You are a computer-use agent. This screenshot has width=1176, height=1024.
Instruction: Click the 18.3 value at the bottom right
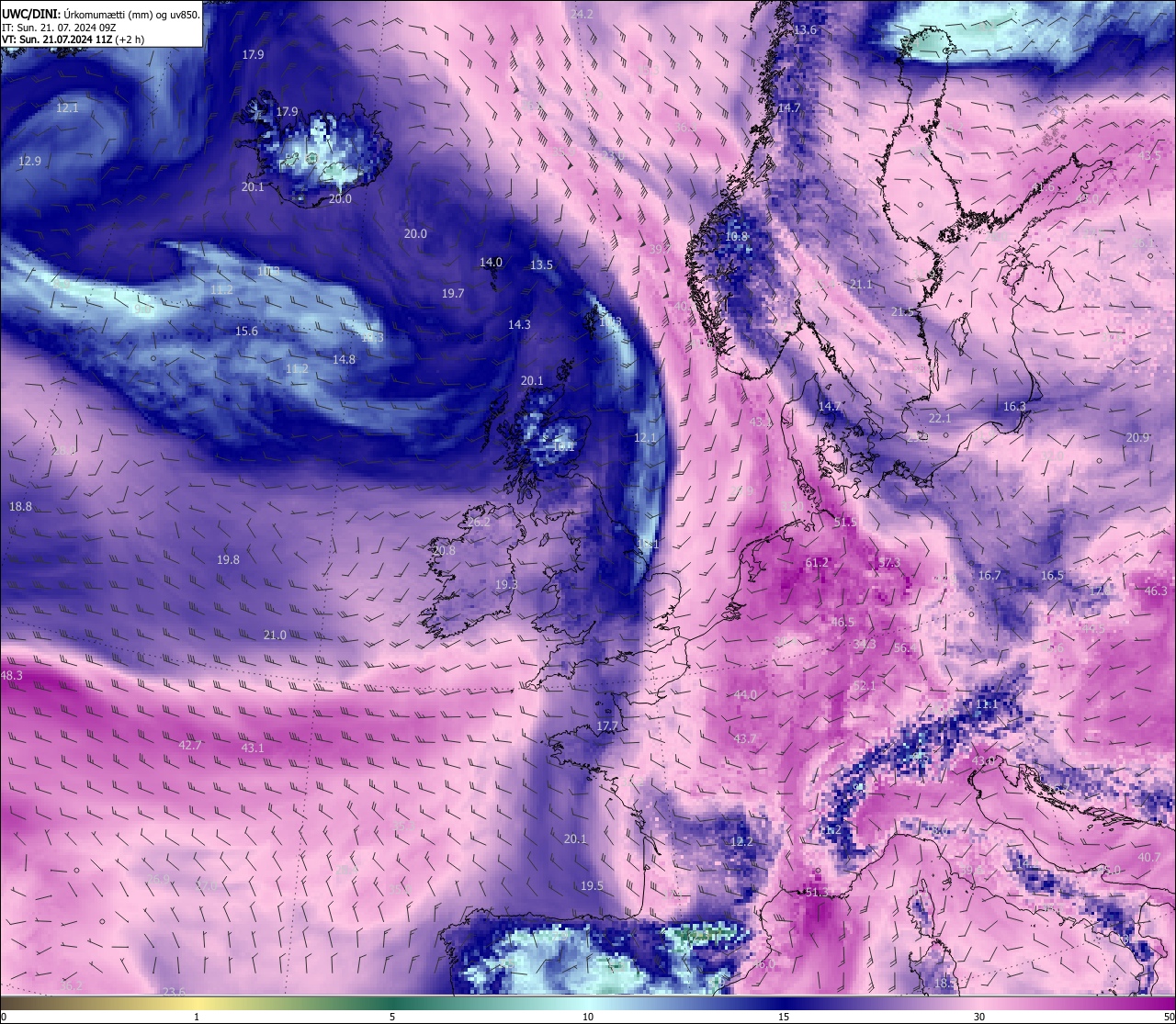pos(946,984)
